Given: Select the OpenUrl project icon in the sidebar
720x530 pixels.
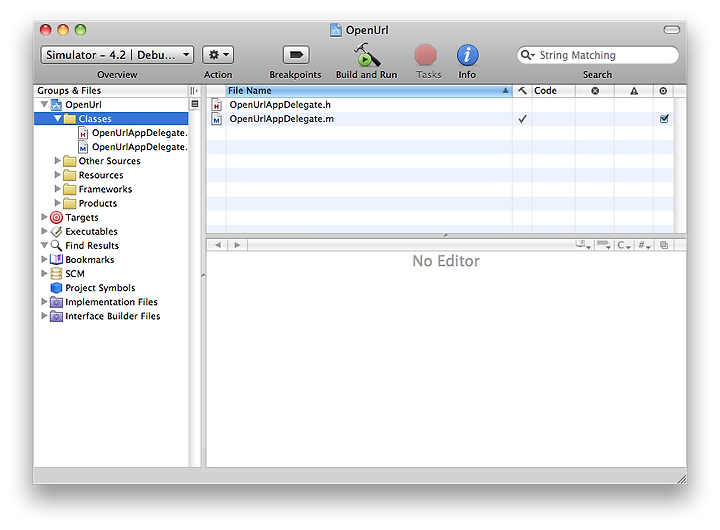Looking at the screenshot, I should tap(56, 105).
